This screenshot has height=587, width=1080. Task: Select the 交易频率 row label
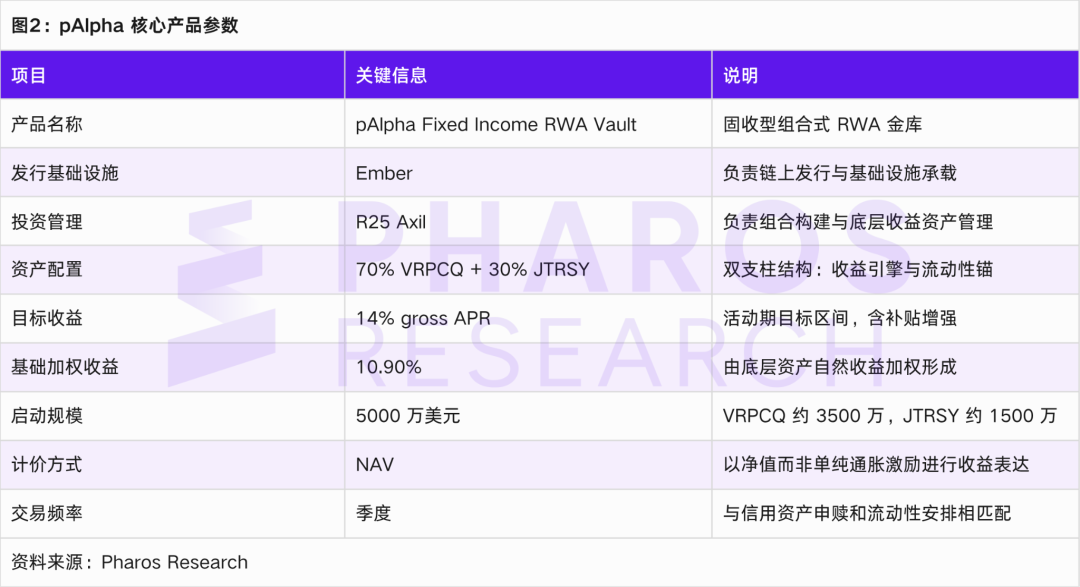tap(47, 513)
